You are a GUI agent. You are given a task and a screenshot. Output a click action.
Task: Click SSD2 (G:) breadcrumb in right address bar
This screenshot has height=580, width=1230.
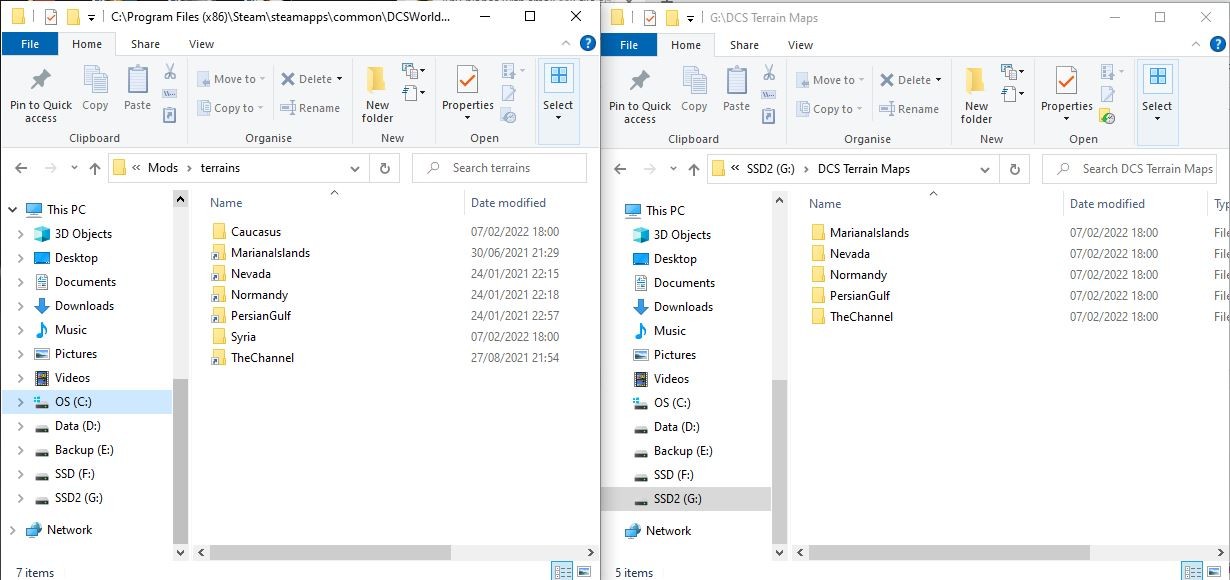point(770,169)
